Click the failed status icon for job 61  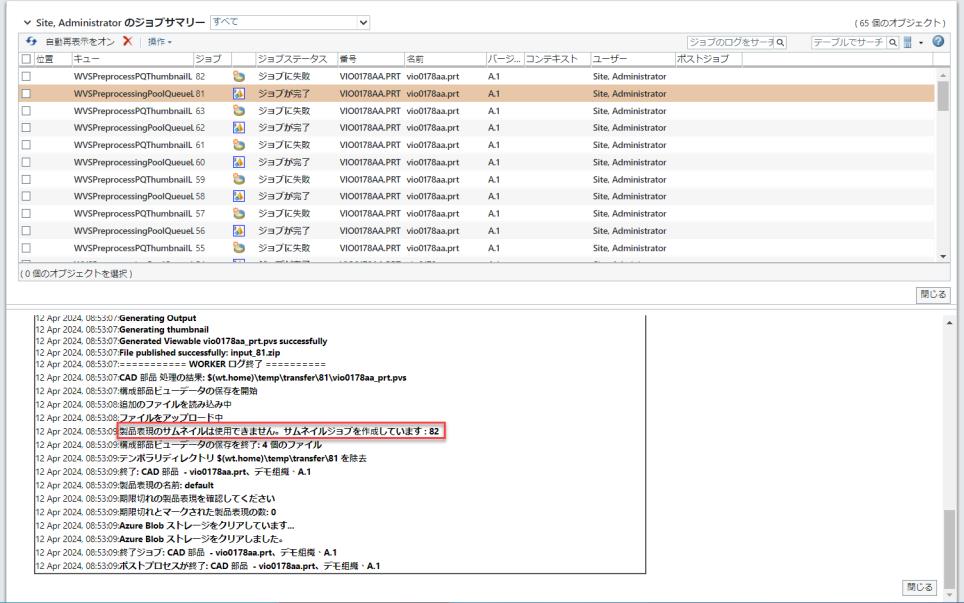click(239, 145)
